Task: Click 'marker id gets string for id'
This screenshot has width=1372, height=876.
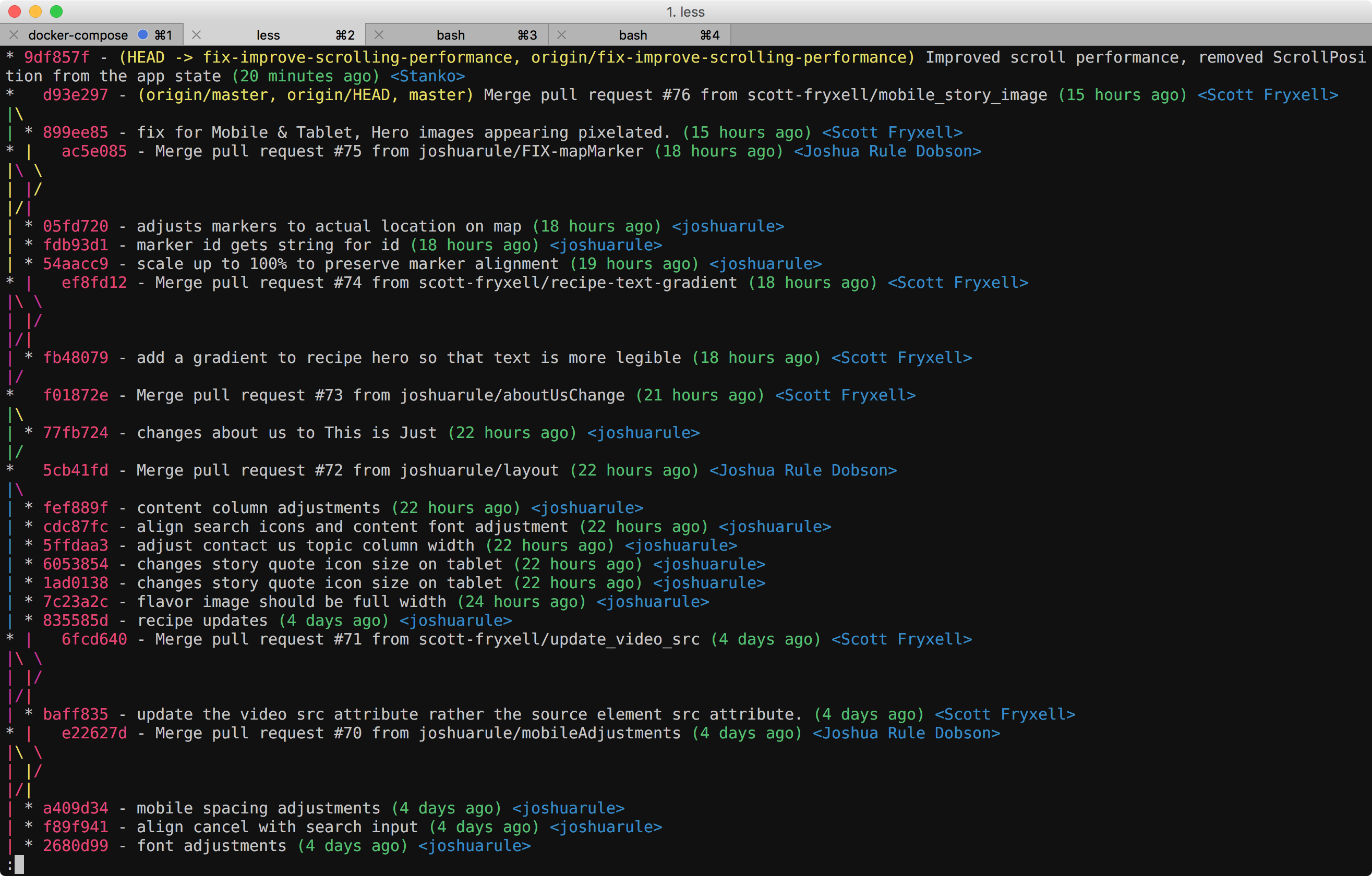Action: (268, 246)
